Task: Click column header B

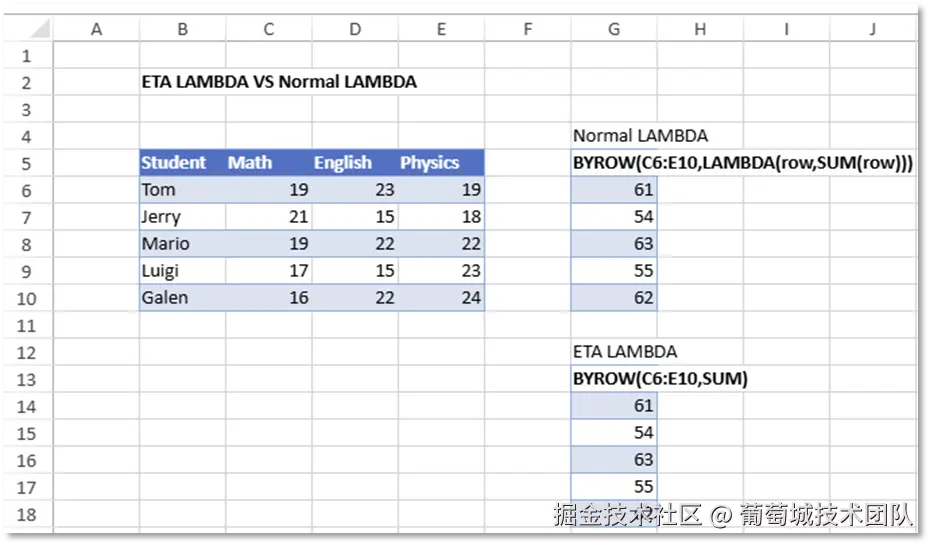Action: (x=182, y=30)
